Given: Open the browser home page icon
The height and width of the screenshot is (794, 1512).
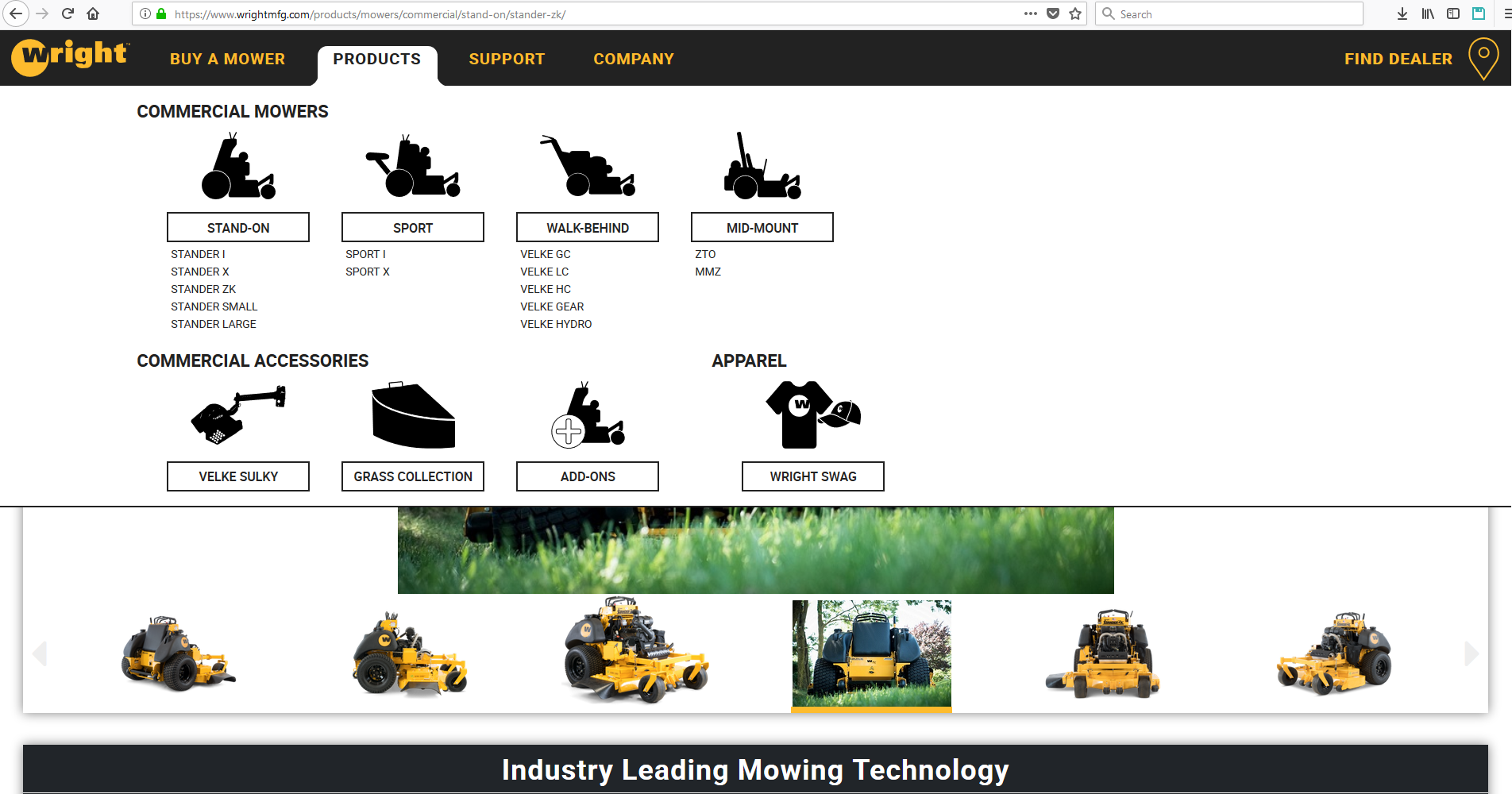Looking at the screenshot, I should [x=93, y=13].
